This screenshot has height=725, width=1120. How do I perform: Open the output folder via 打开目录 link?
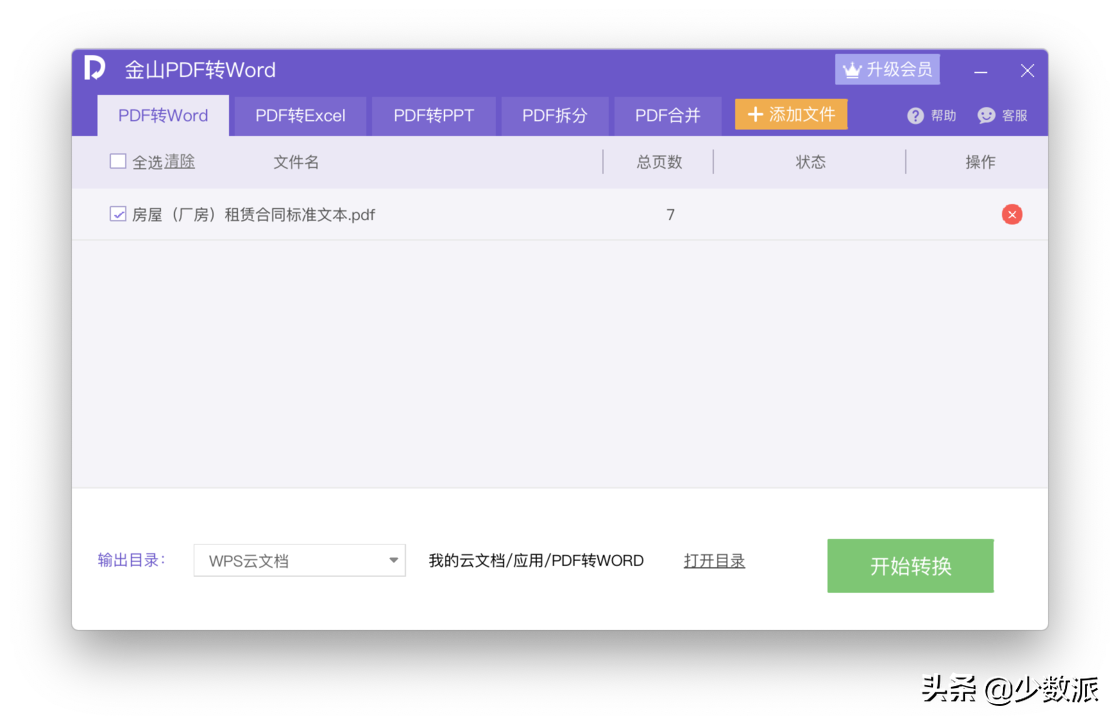tap(714, 561)
